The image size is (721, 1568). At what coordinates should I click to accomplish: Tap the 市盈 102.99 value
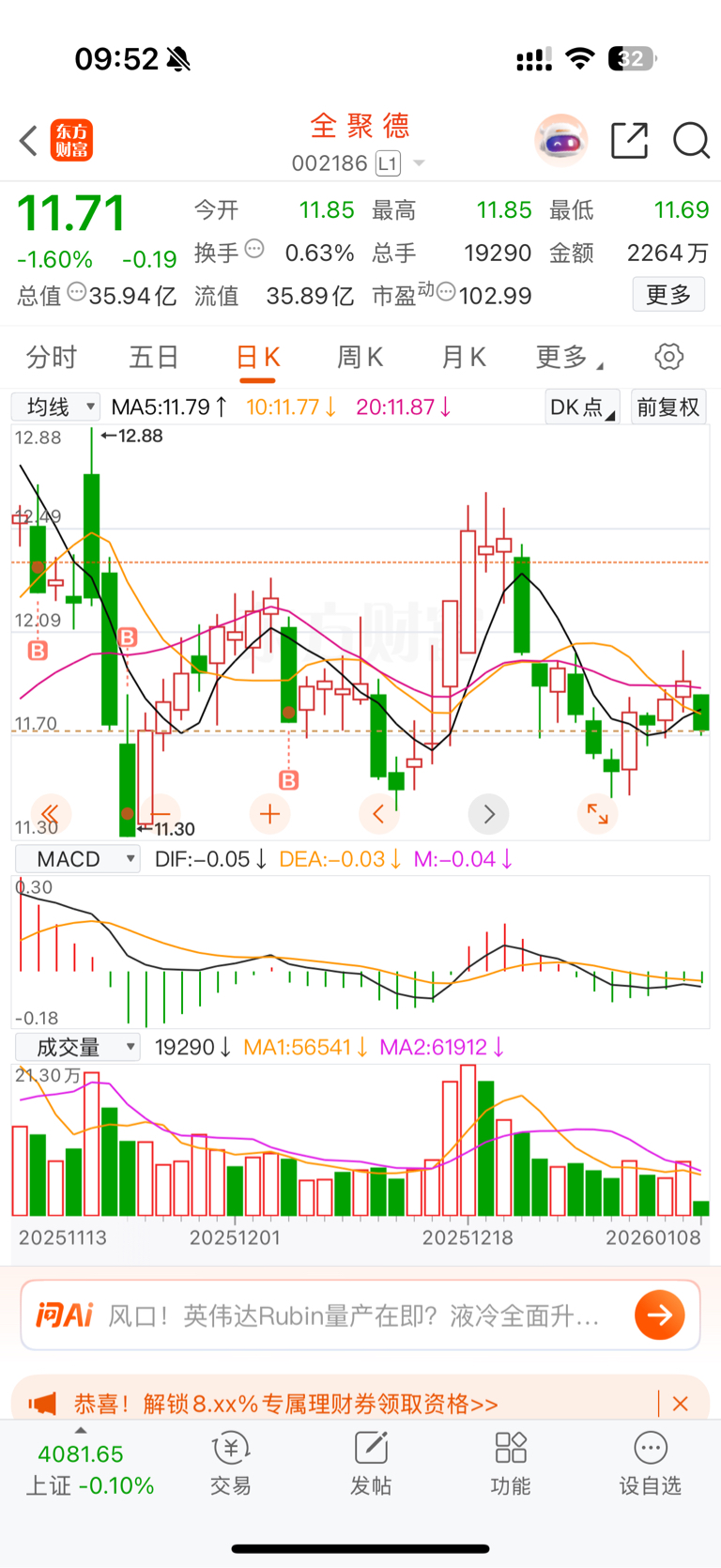(496, 297)
